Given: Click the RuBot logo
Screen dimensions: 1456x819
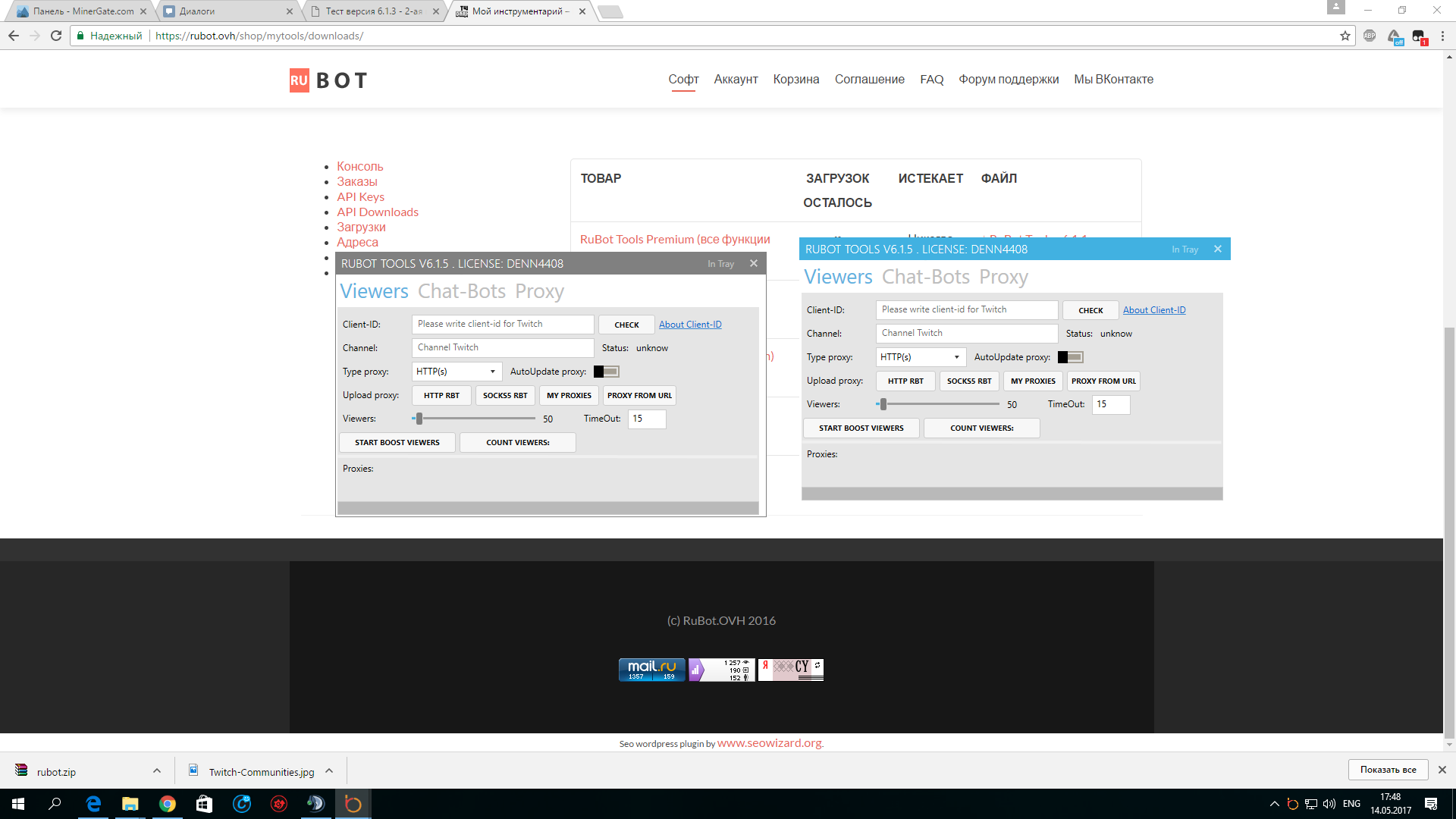Looking at the screenshot, I should 328,80.
